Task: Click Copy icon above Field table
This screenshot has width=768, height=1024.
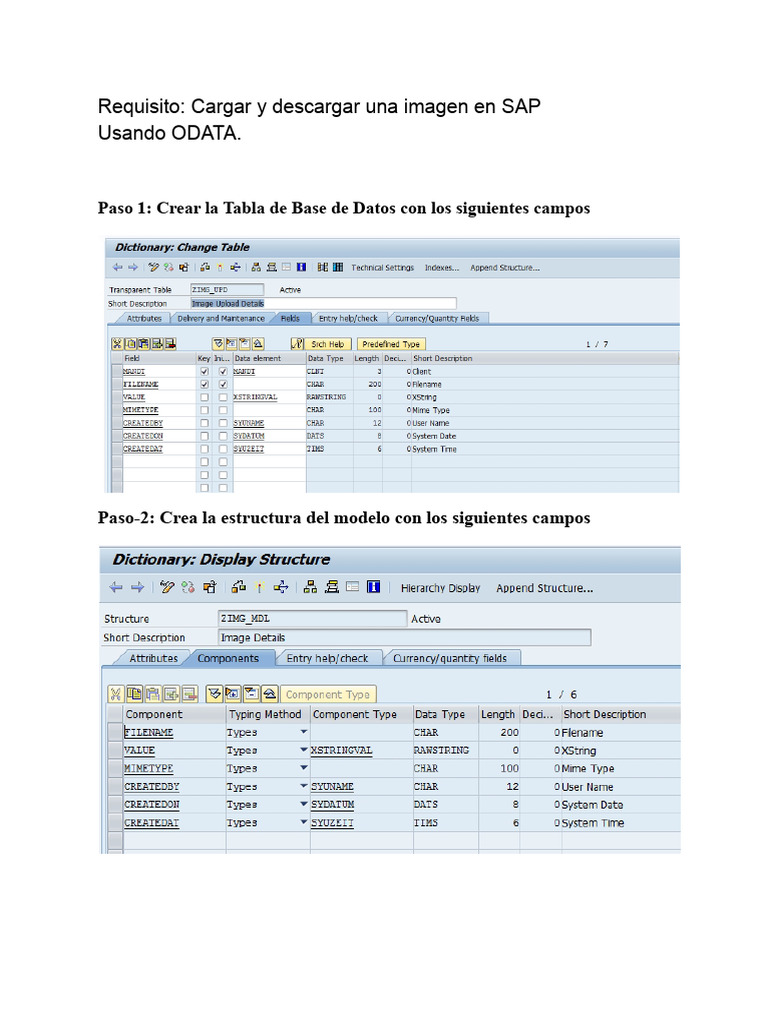Action: pyautogui.click(x=130, y=344)
